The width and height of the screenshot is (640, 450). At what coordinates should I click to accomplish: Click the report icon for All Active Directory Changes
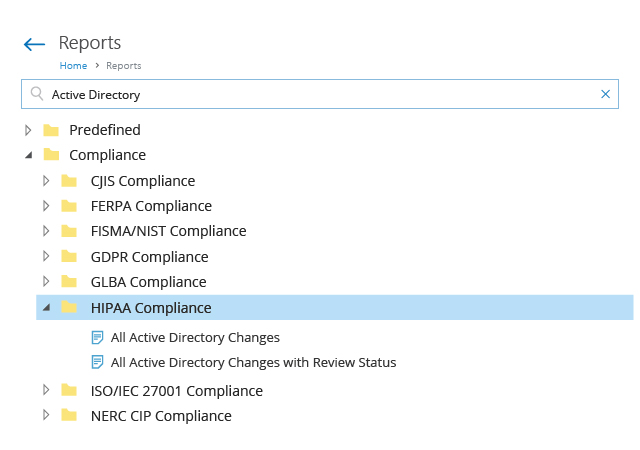click(98, 338)
